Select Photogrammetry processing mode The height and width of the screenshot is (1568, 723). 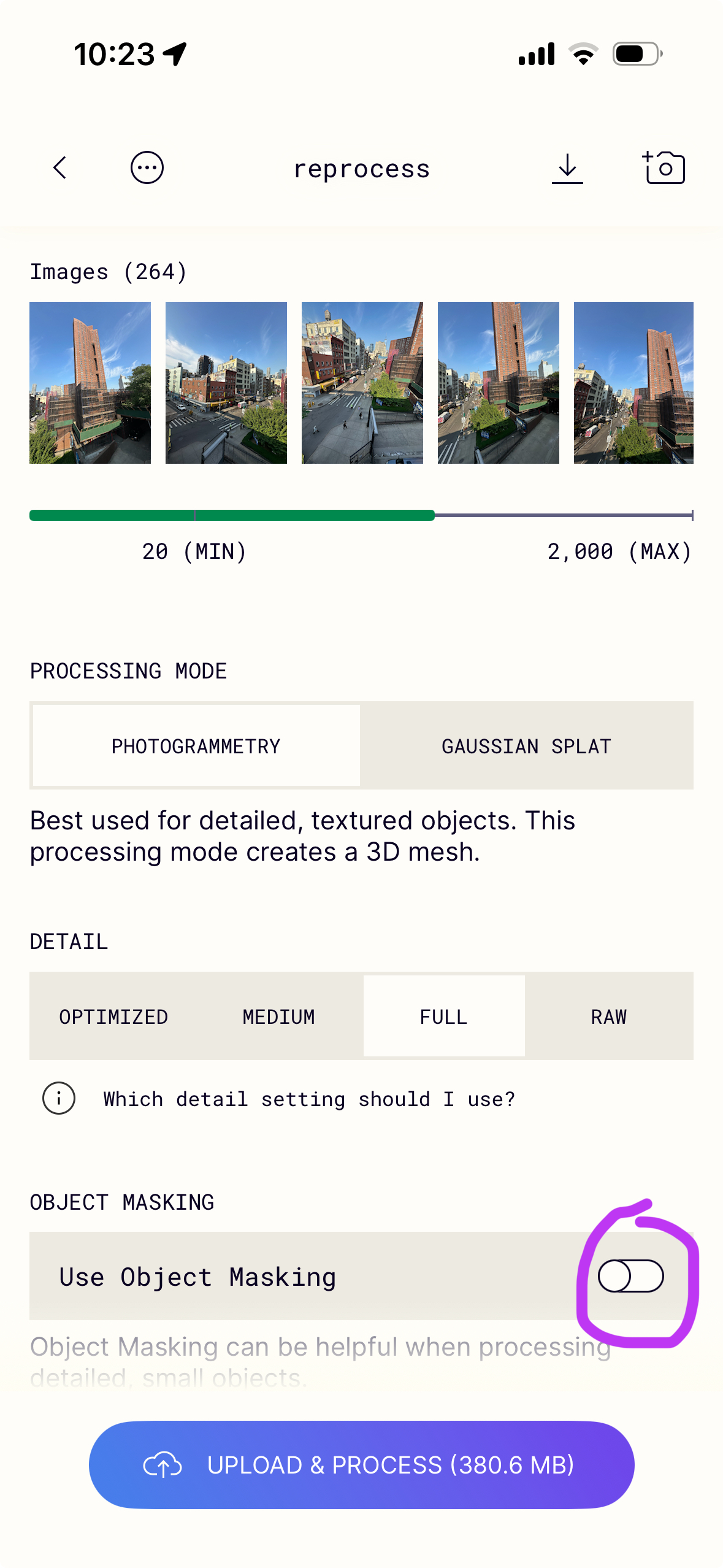pyautogui.click(x=196, y=746)
